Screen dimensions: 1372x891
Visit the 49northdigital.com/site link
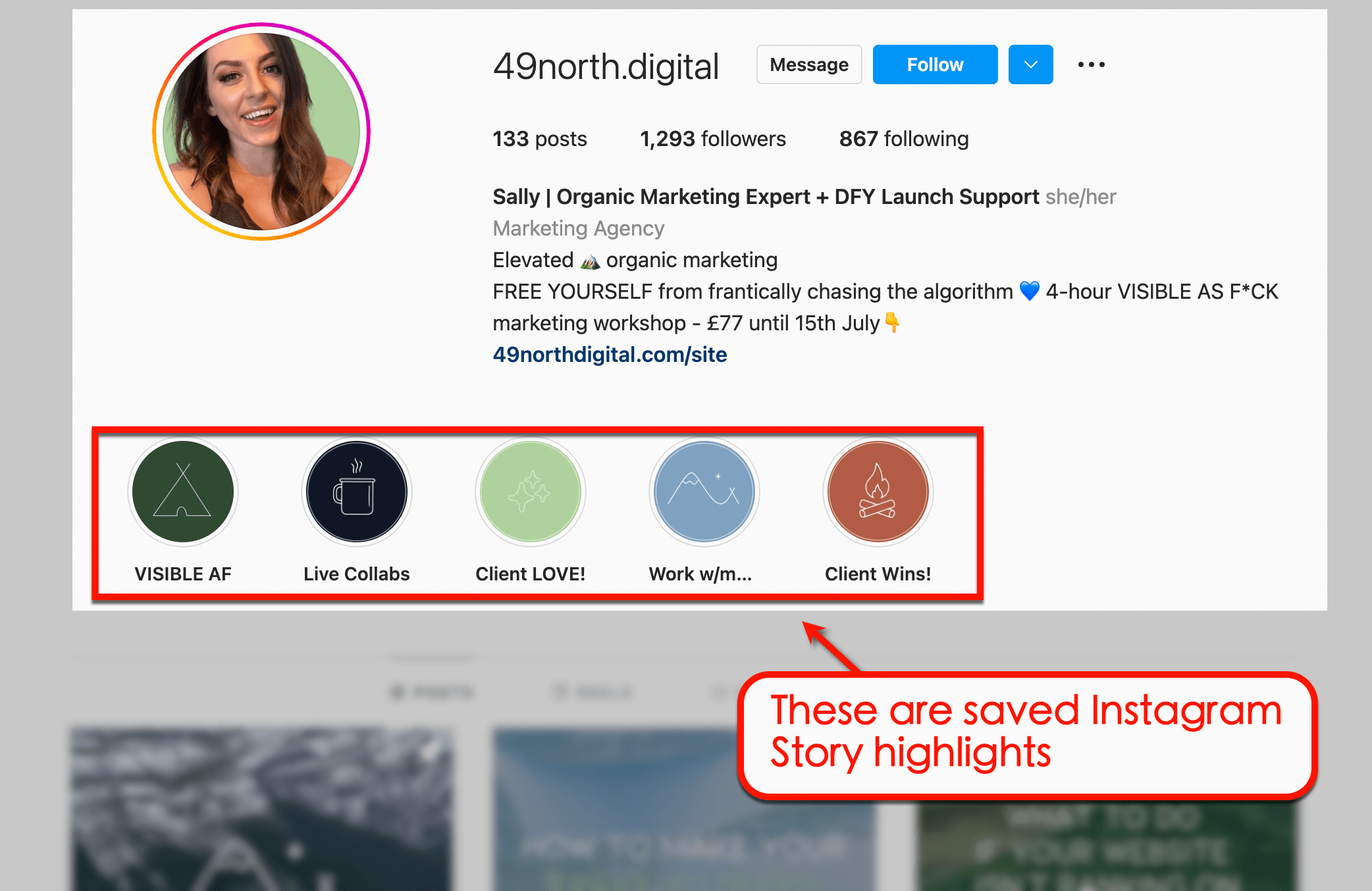[x=610, y=354]
